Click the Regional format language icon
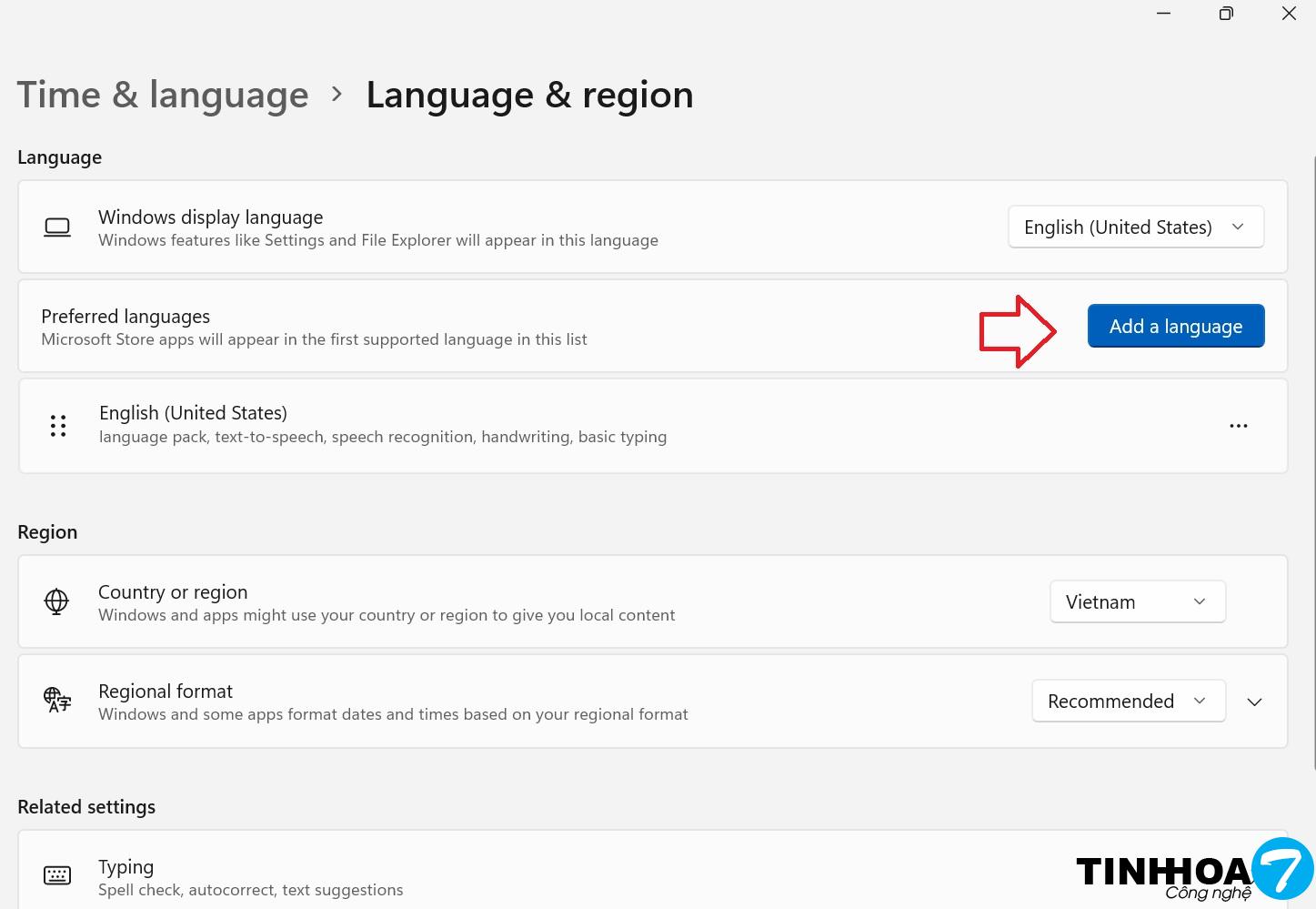This screenshot has width=1316, height=909. (57, 701)
